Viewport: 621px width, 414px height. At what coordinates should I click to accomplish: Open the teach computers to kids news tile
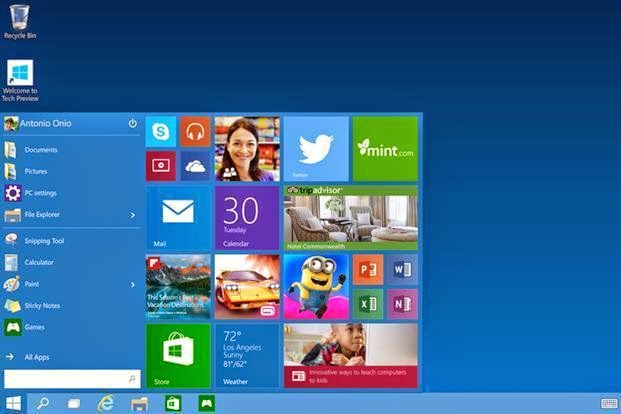click(x=351, y=356)
